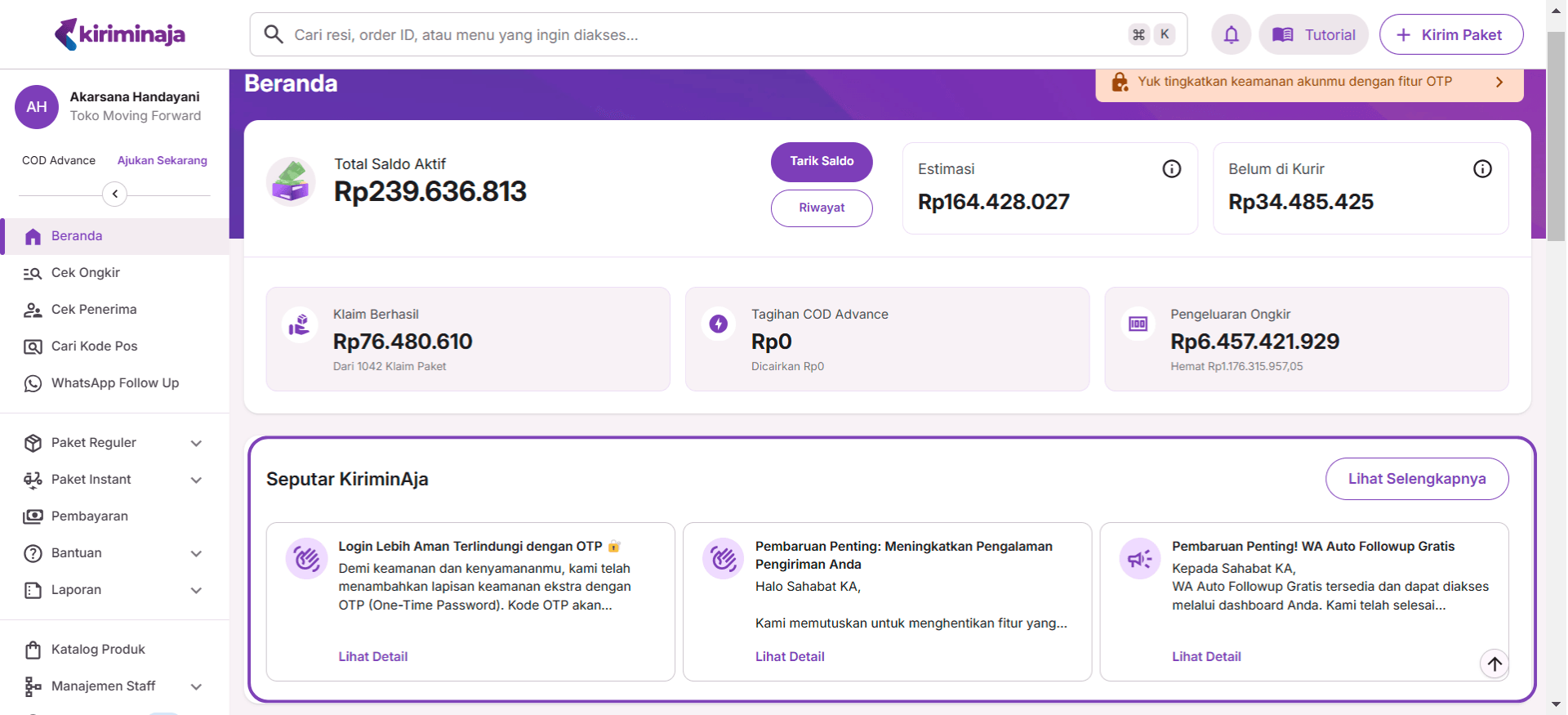Open info icon on Estimasi card

[1171, 169]
